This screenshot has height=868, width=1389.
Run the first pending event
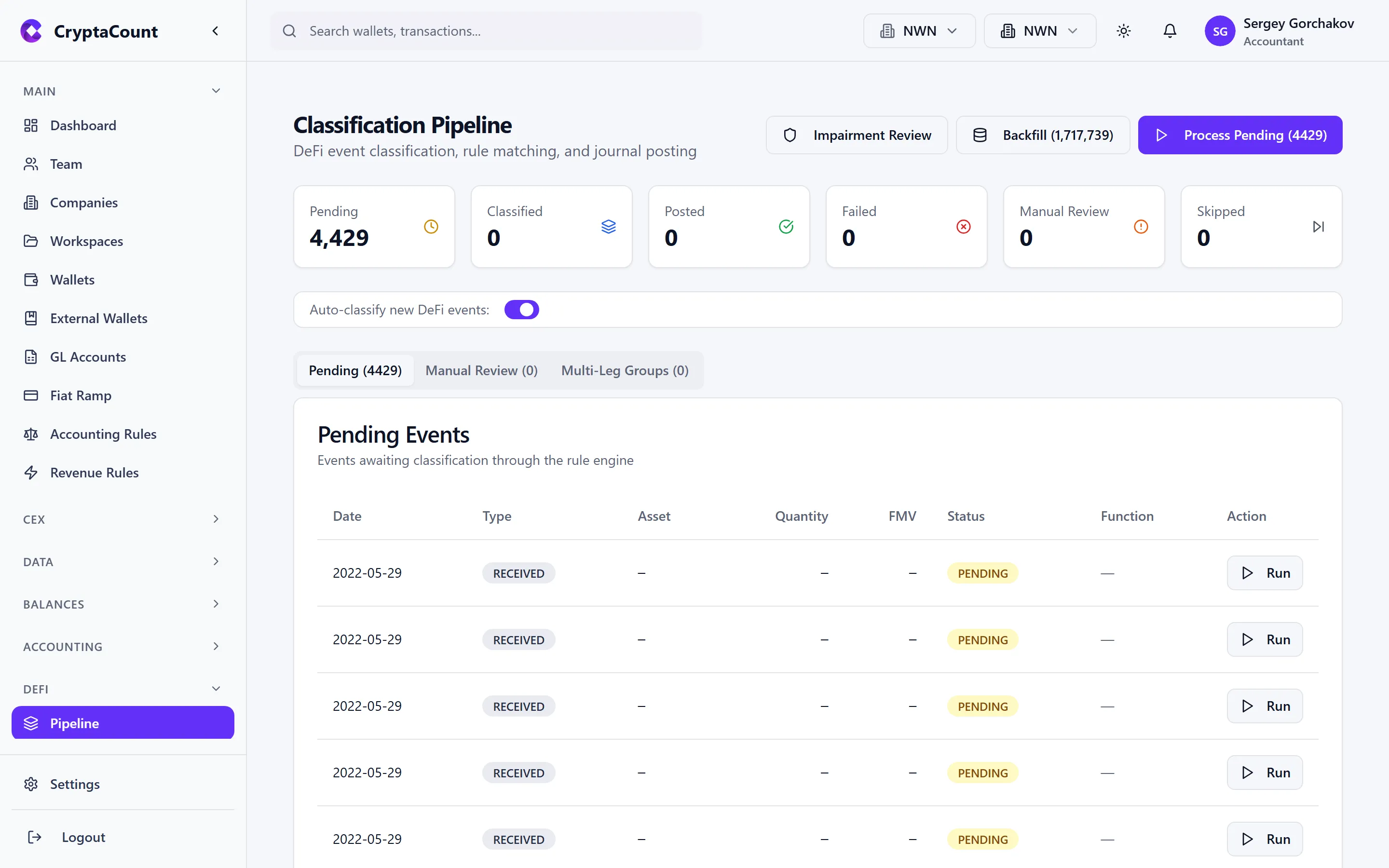tap(1265, 572)
